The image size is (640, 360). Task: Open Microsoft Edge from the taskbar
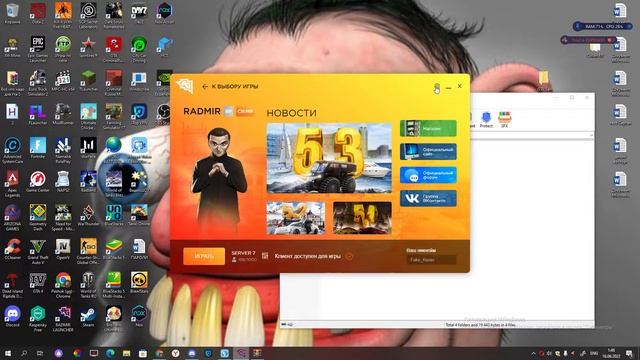point(110,353)
